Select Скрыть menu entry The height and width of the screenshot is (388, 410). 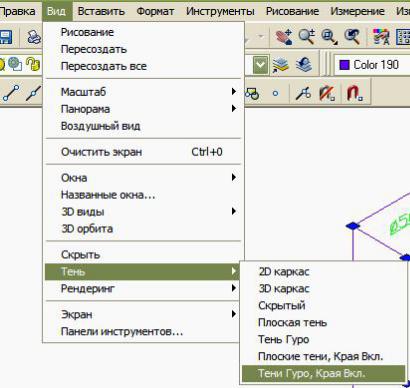click(x=143, y=255)
